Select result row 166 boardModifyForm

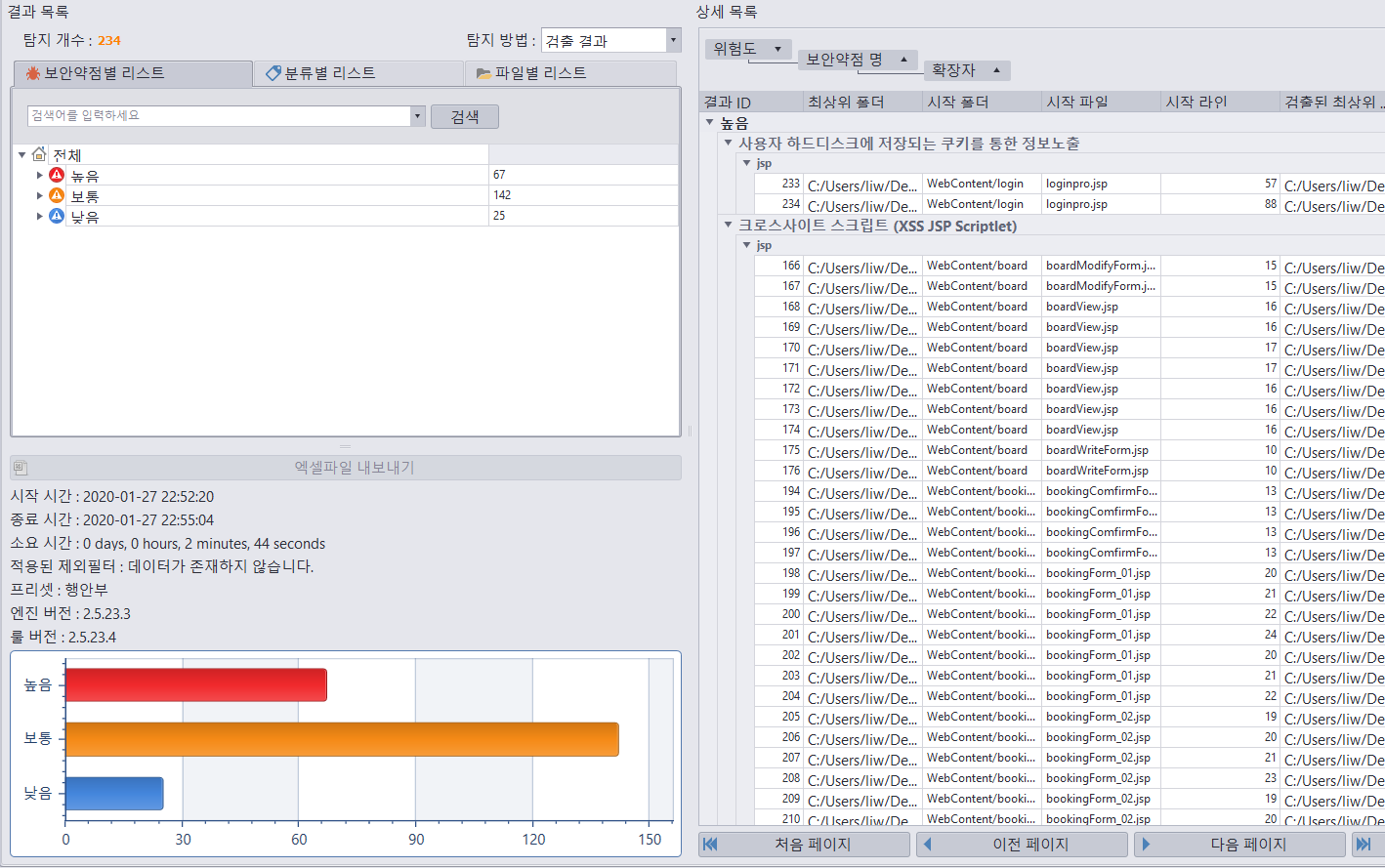click(1070, 266)
